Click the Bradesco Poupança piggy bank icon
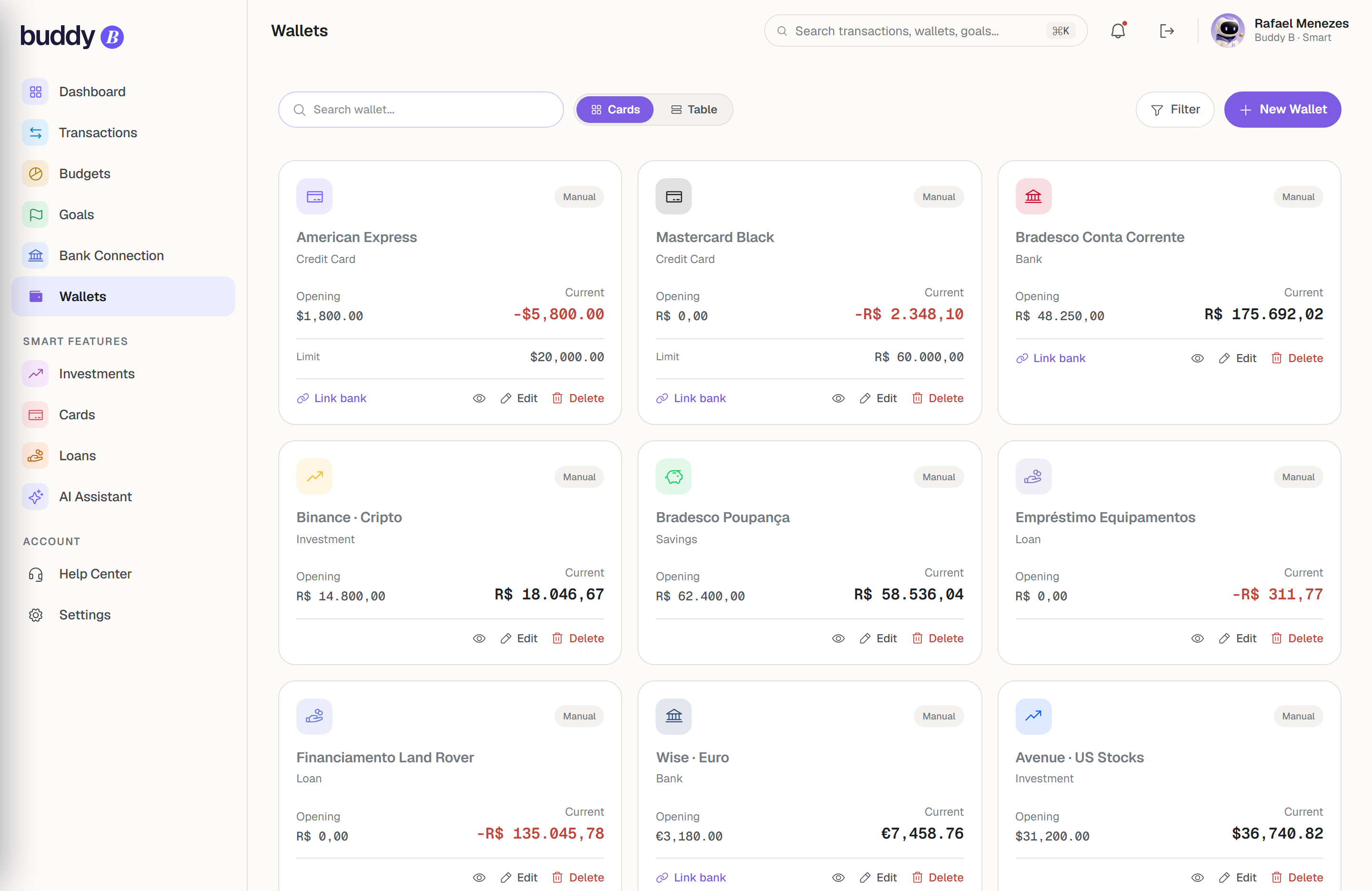The height and width of the screenshot is (891, 1372). point(673,476)
